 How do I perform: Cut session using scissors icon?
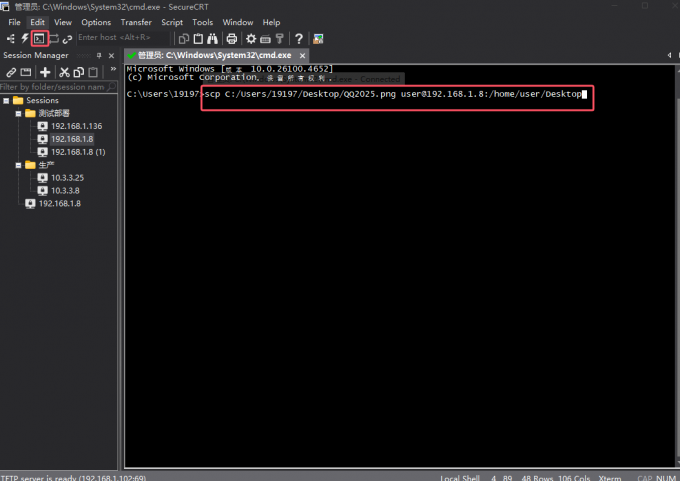click(65, 72)
